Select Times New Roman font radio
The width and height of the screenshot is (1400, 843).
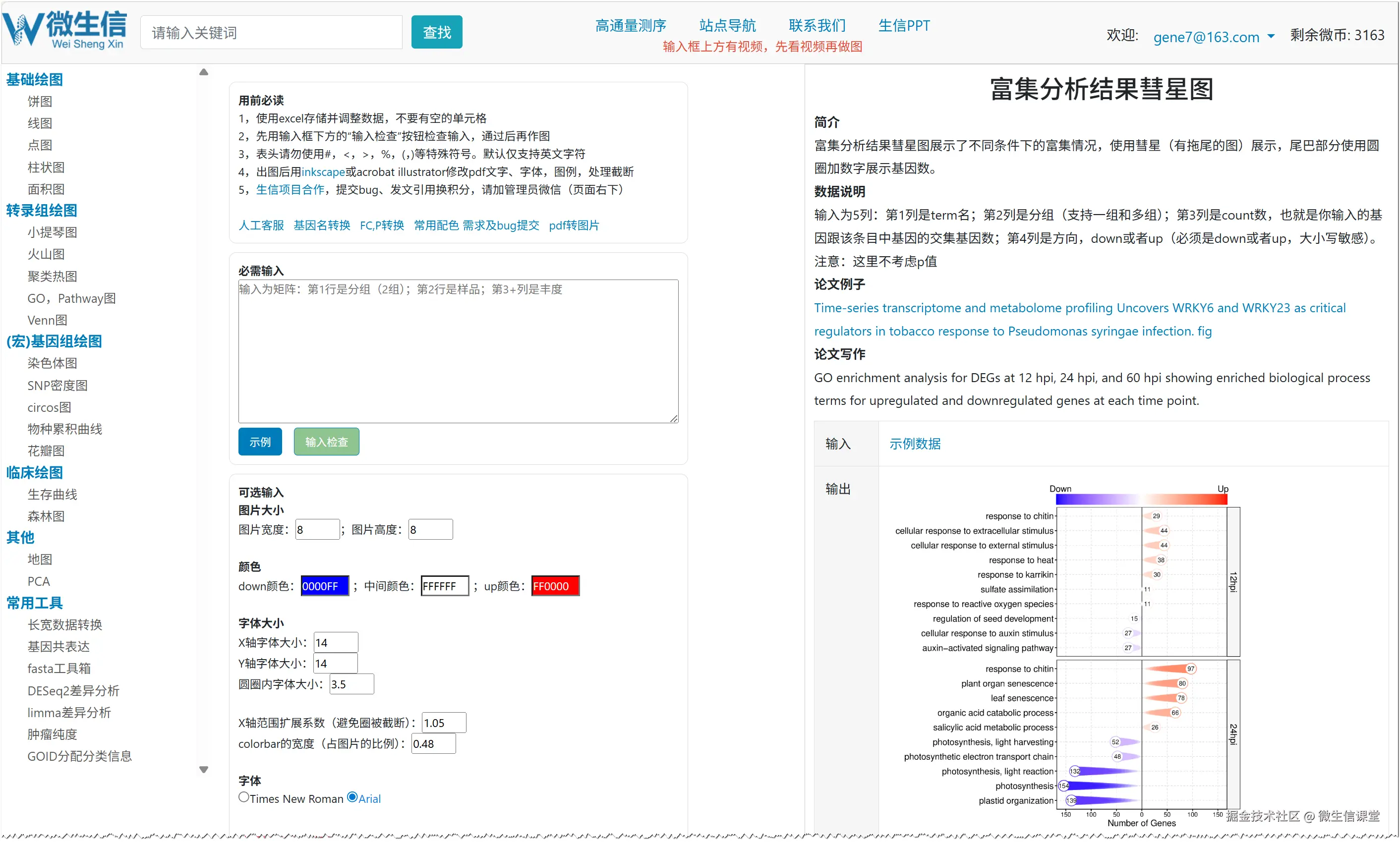pos(244,797)
